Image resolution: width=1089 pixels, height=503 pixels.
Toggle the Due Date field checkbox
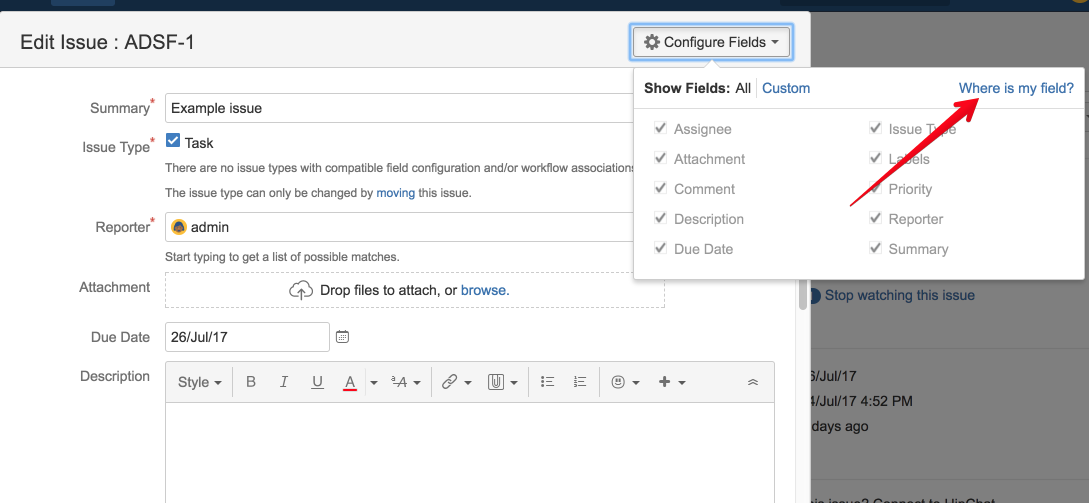[x=660, y=249]
